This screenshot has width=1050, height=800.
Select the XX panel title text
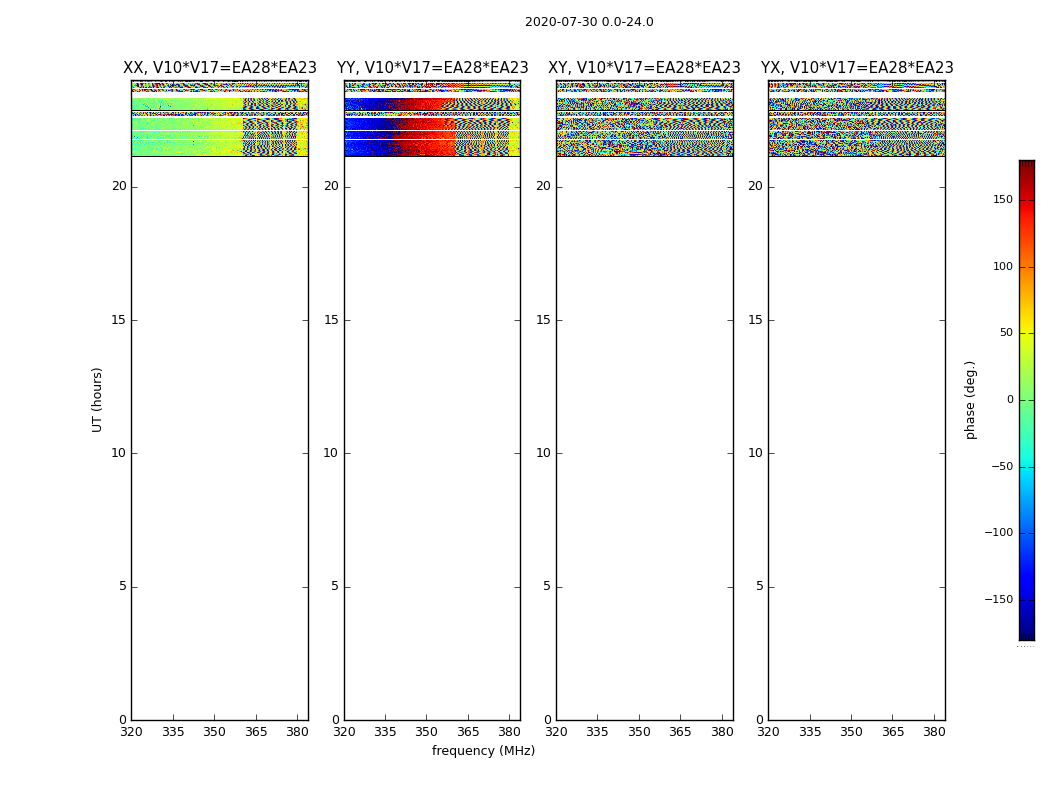coord(220,68)
